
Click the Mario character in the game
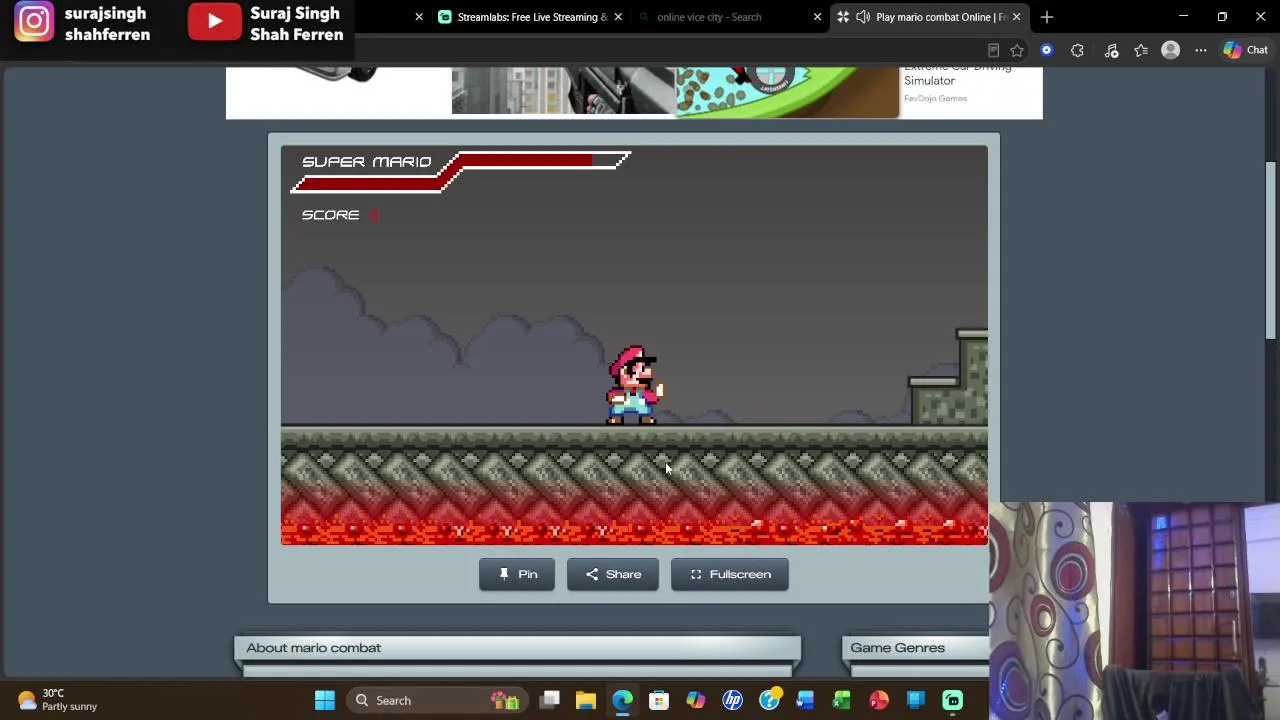point(634,386)
